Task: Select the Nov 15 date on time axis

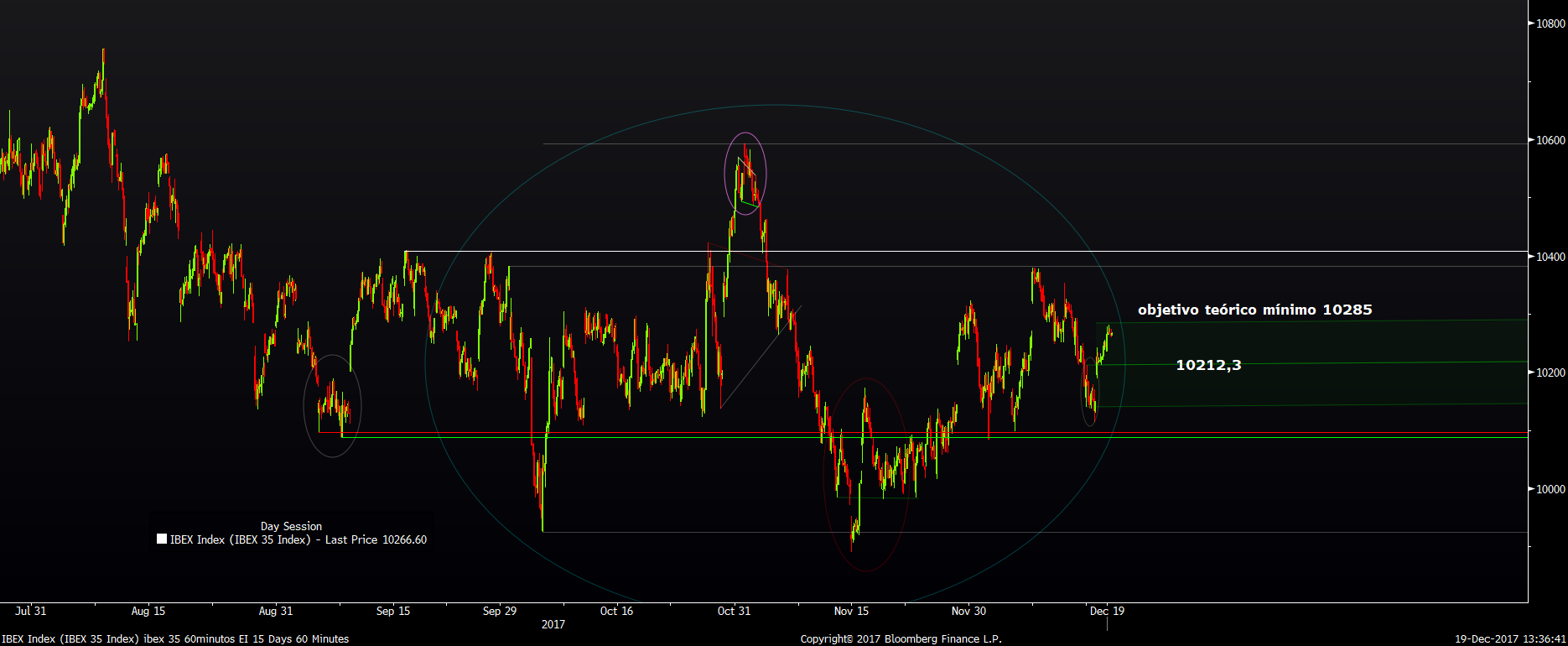Action: click(x=851, y=611)
